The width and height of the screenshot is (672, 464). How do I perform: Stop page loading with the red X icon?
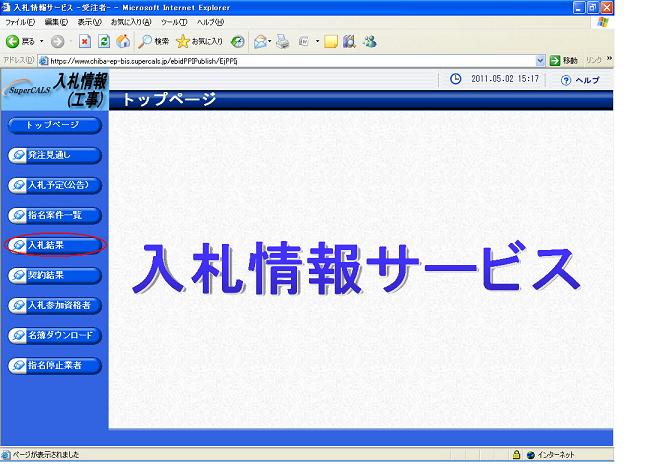[x=85, y=41]
